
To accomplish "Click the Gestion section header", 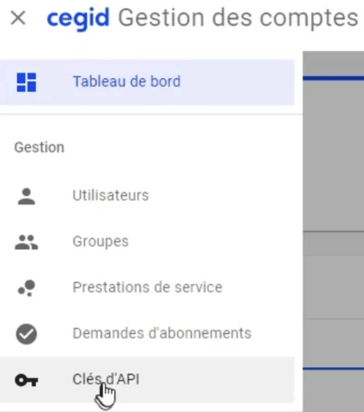I will point(39,147).
